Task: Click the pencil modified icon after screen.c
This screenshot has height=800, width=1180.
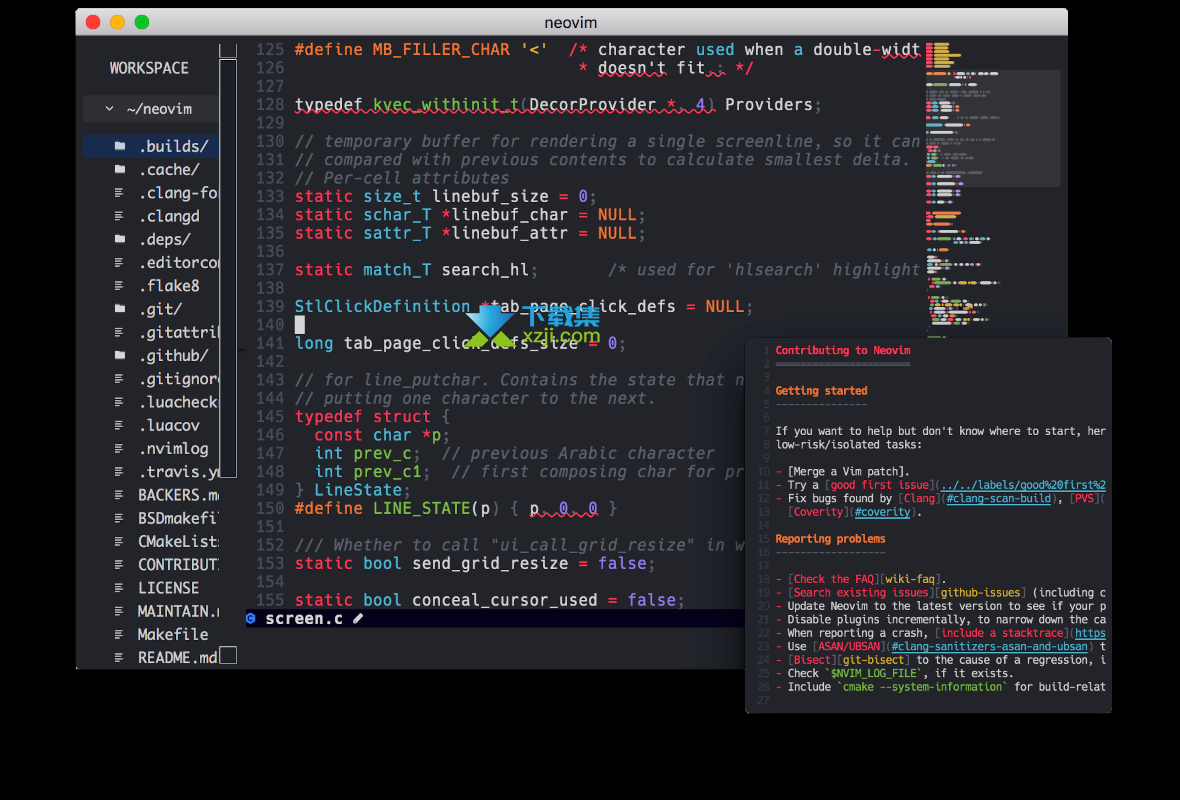Action: tap(358, 619)
